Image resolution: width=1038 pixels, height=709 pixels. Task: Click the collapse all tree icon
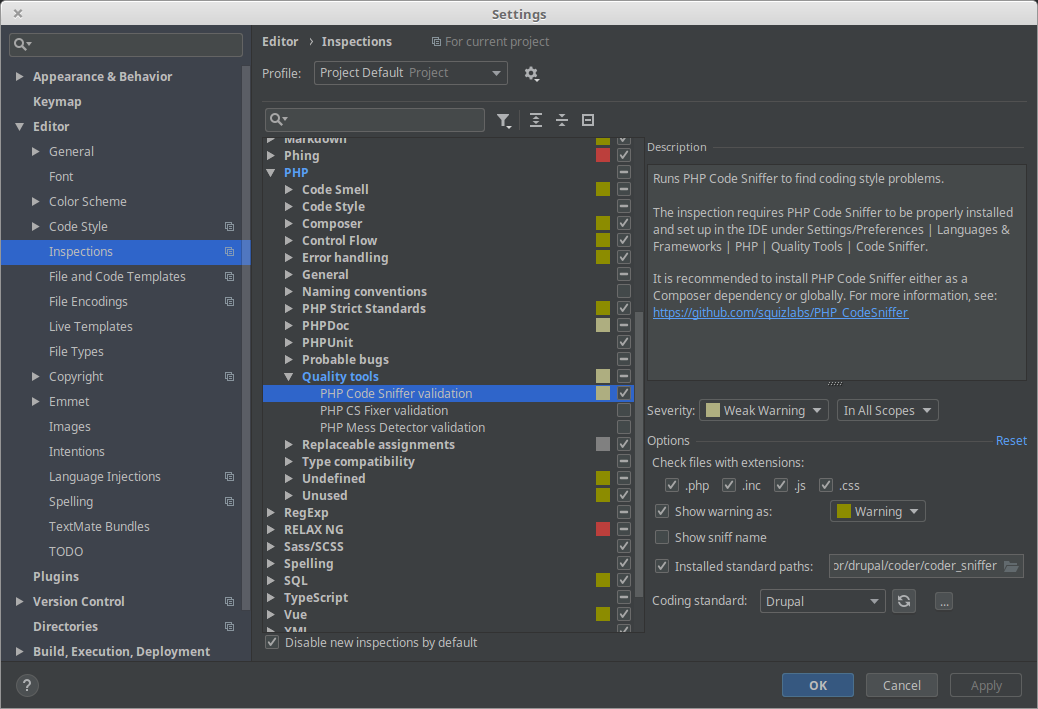pyautogui.click(x=561, y=120)
